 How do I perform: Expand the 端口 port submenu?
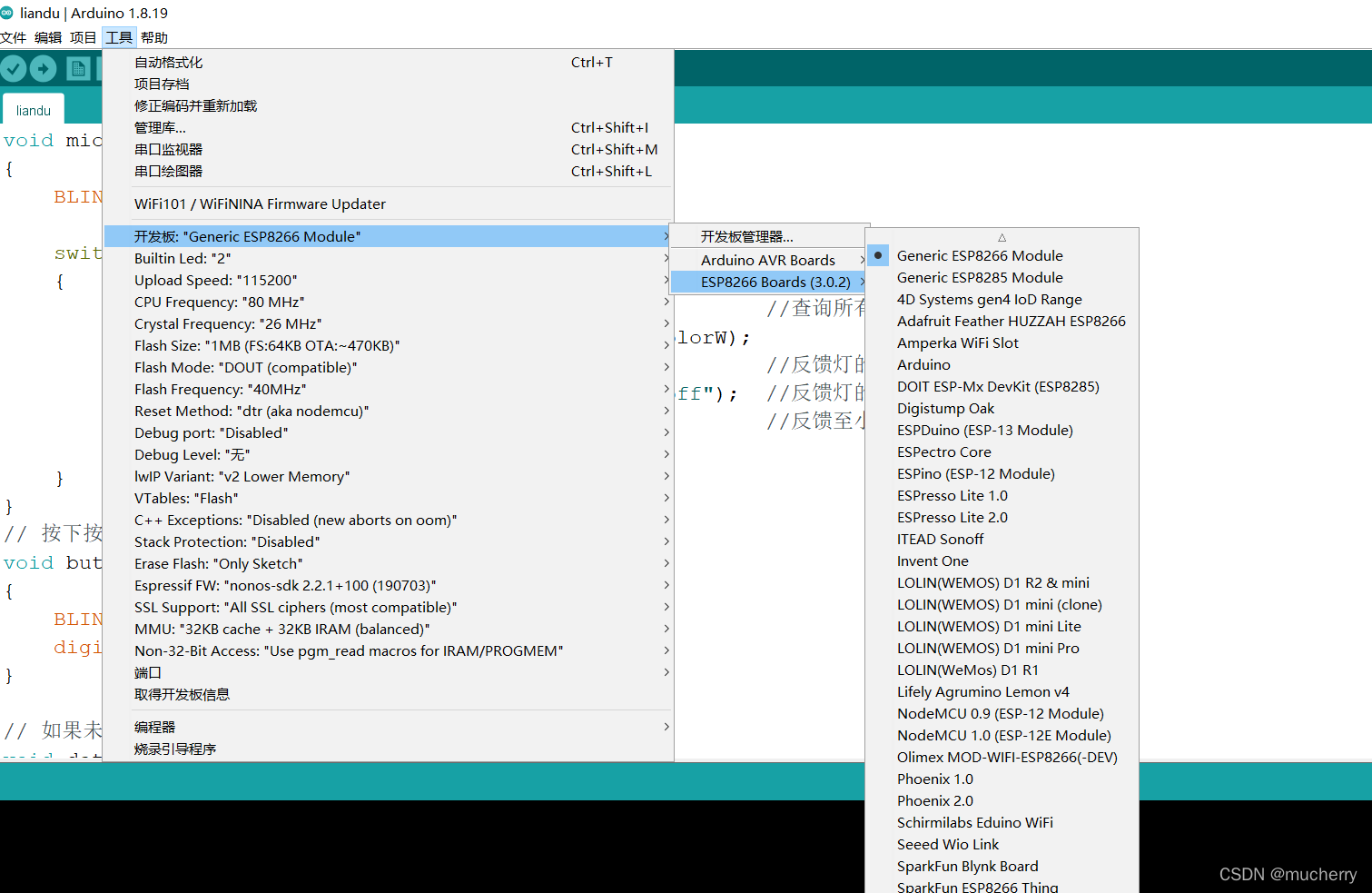click(389, 672)
